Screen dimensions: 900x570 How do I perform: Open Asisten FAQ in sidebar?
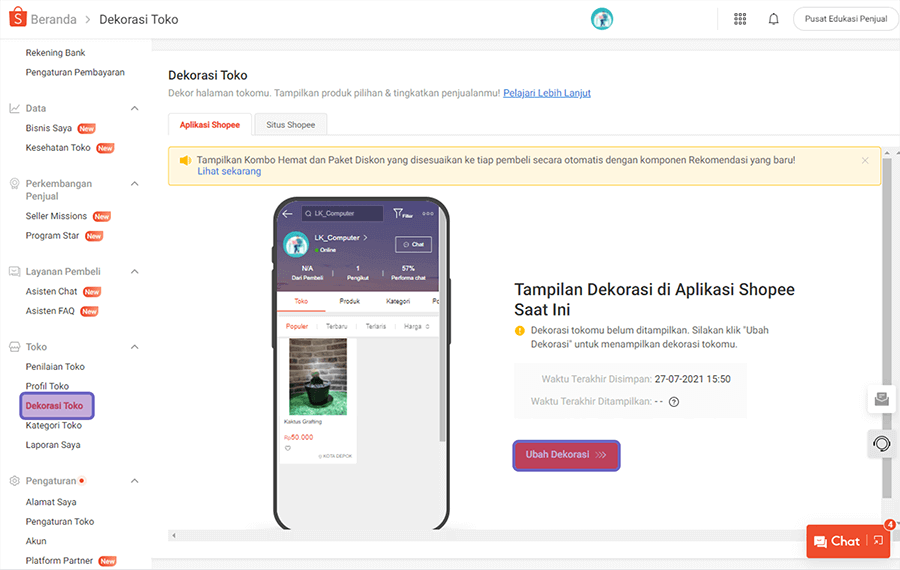(50, 311)
